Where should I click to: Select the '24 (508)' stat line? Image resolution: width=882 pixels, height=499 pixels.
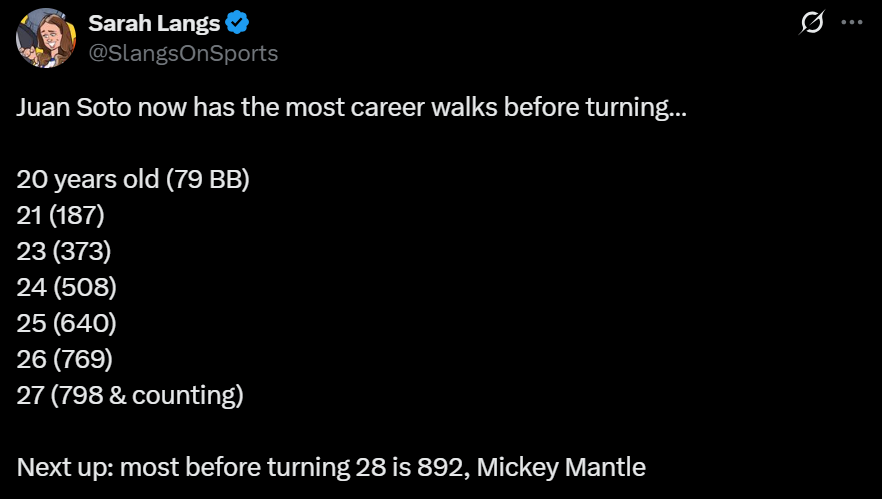pos(66,287)
